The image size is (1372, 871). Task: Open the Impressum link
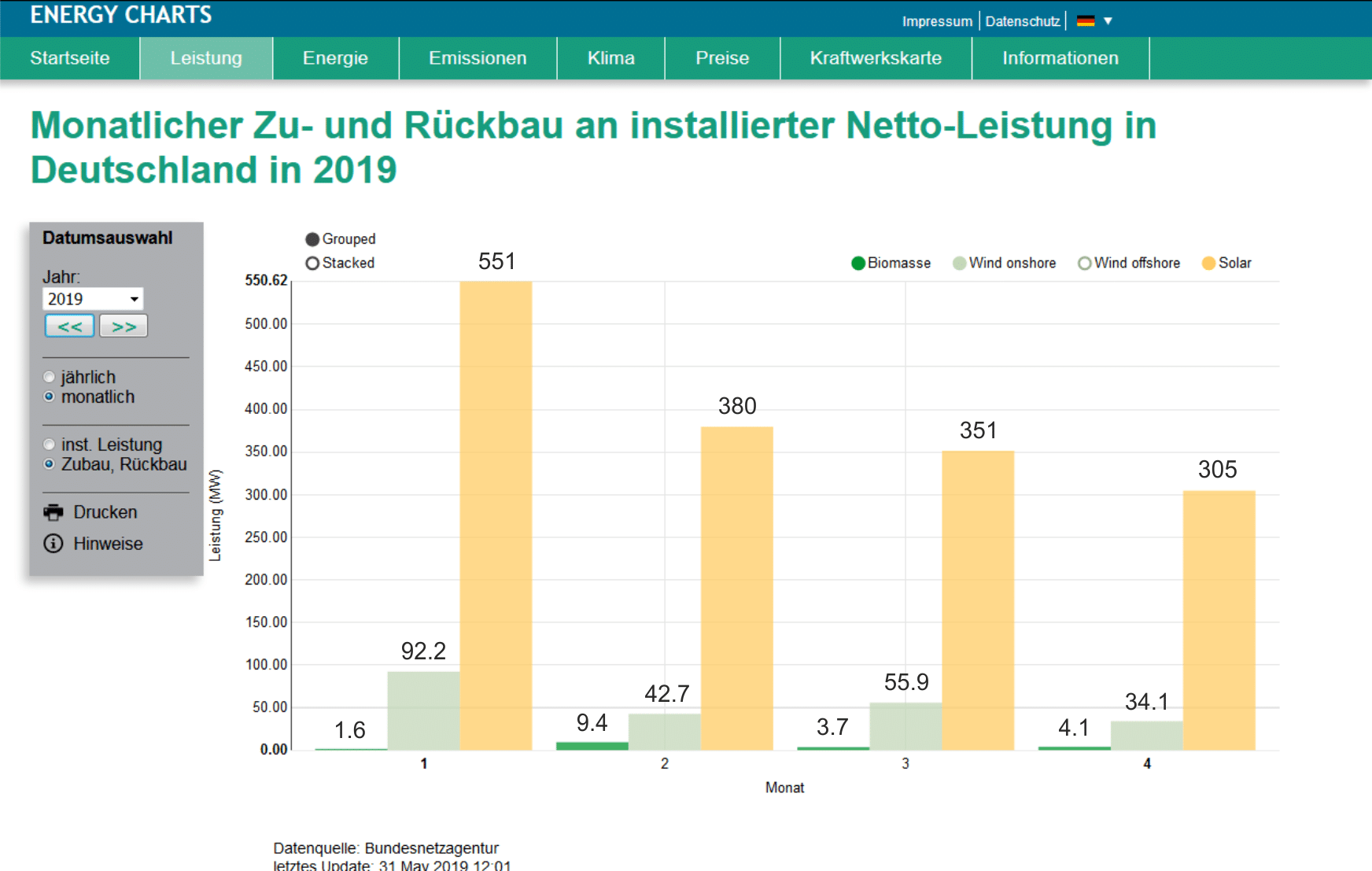click(936, 21)
